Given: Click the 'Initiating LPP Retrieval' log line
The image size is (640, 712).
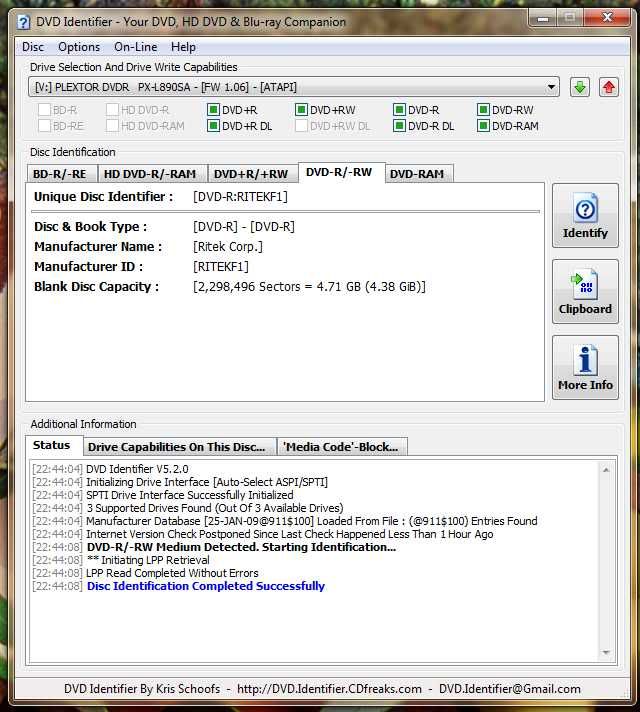Looking at the screenshot, I should point(148,560).
